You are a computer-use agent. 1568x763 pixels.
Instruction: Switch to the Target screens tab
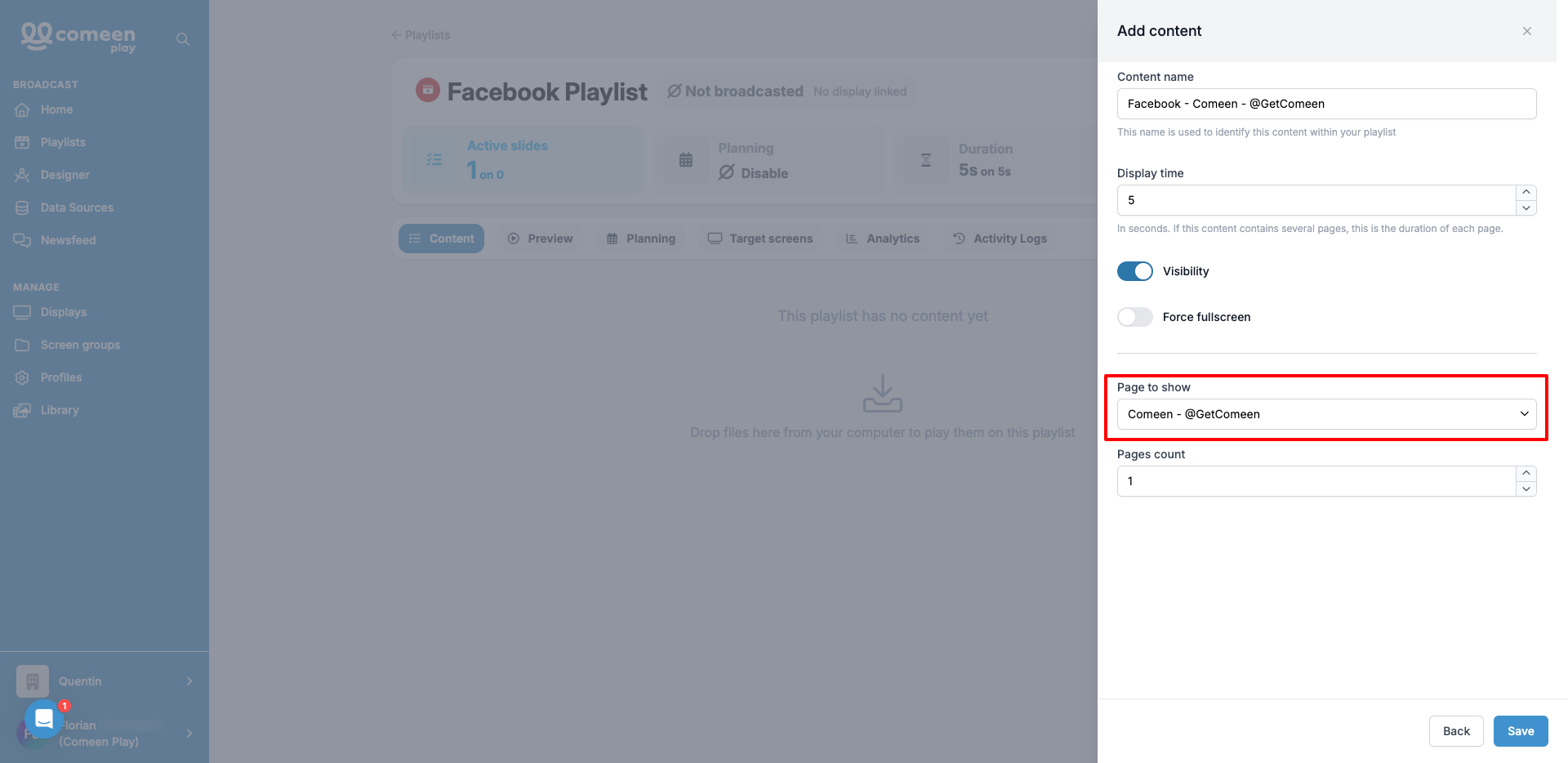(760, 239)
